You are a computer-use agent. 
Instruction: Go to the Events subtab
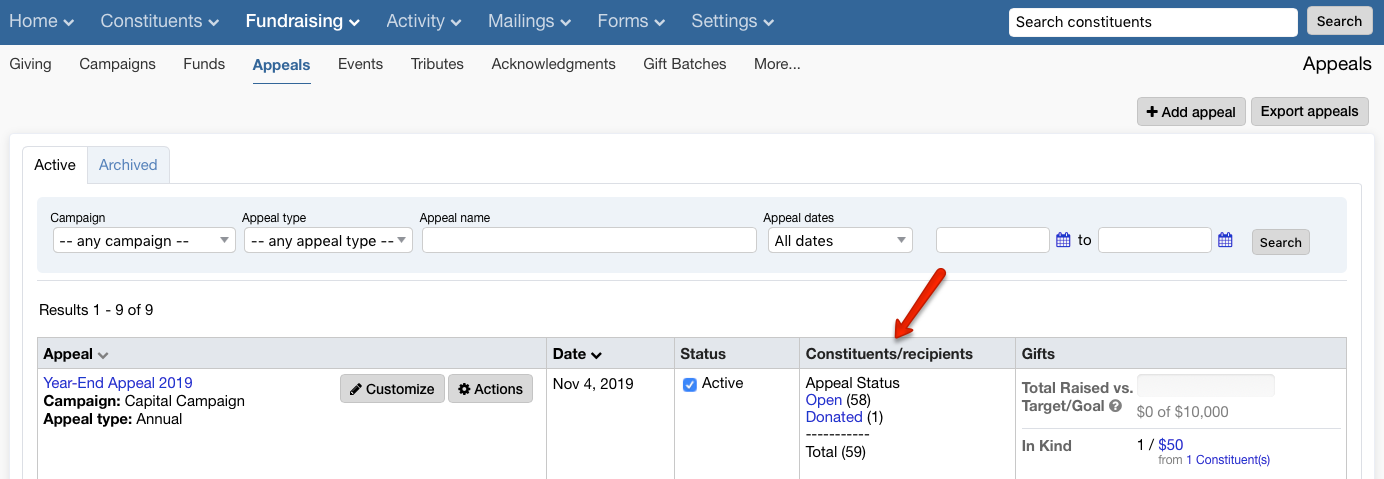[x=360, y=64]
